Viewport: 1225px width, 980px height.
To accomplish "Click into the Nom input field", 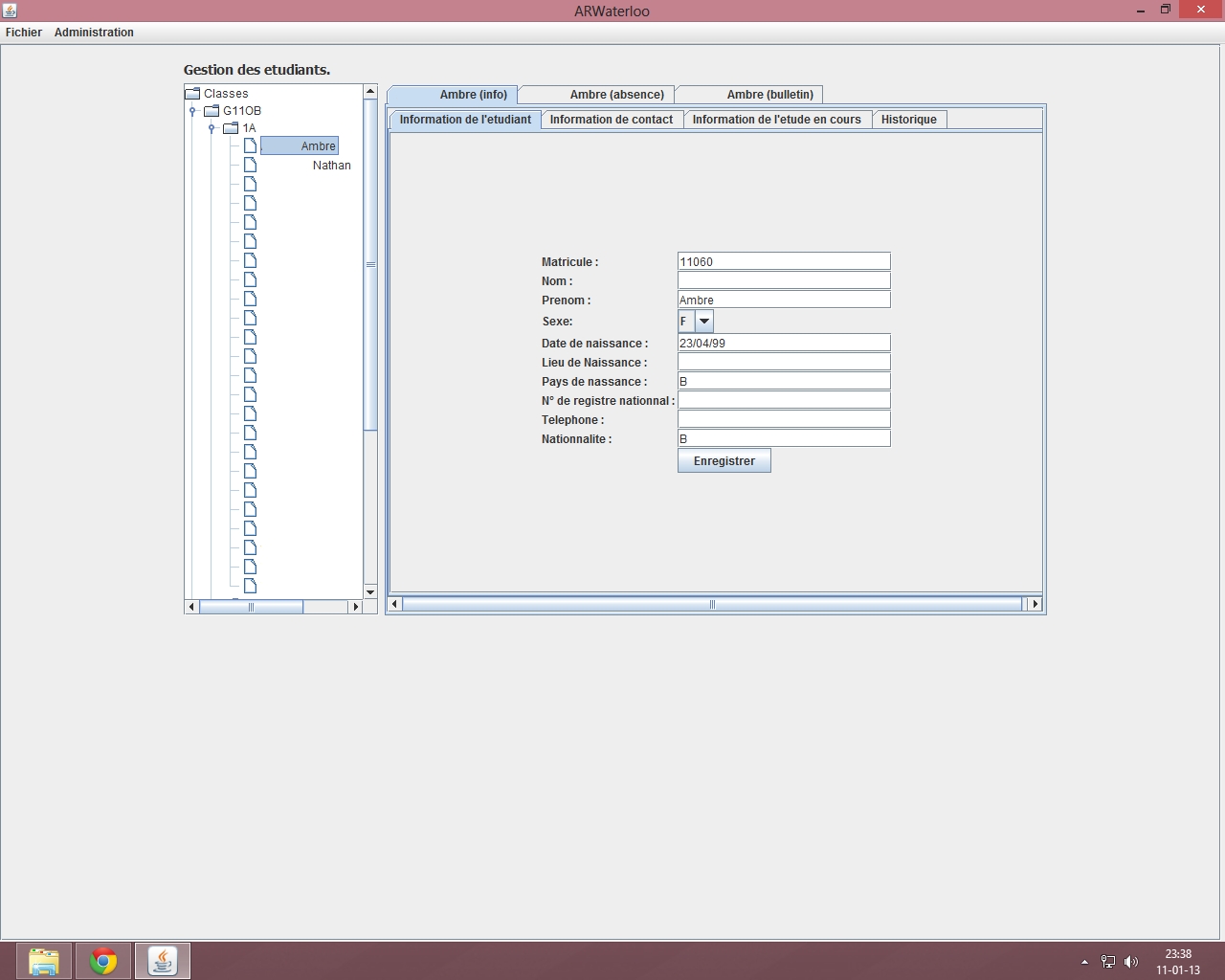I will [783, 281].
